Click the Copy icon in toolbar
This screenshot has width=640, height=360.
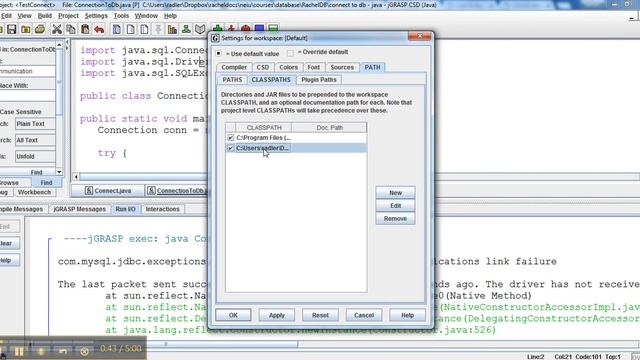coord(71,29)
